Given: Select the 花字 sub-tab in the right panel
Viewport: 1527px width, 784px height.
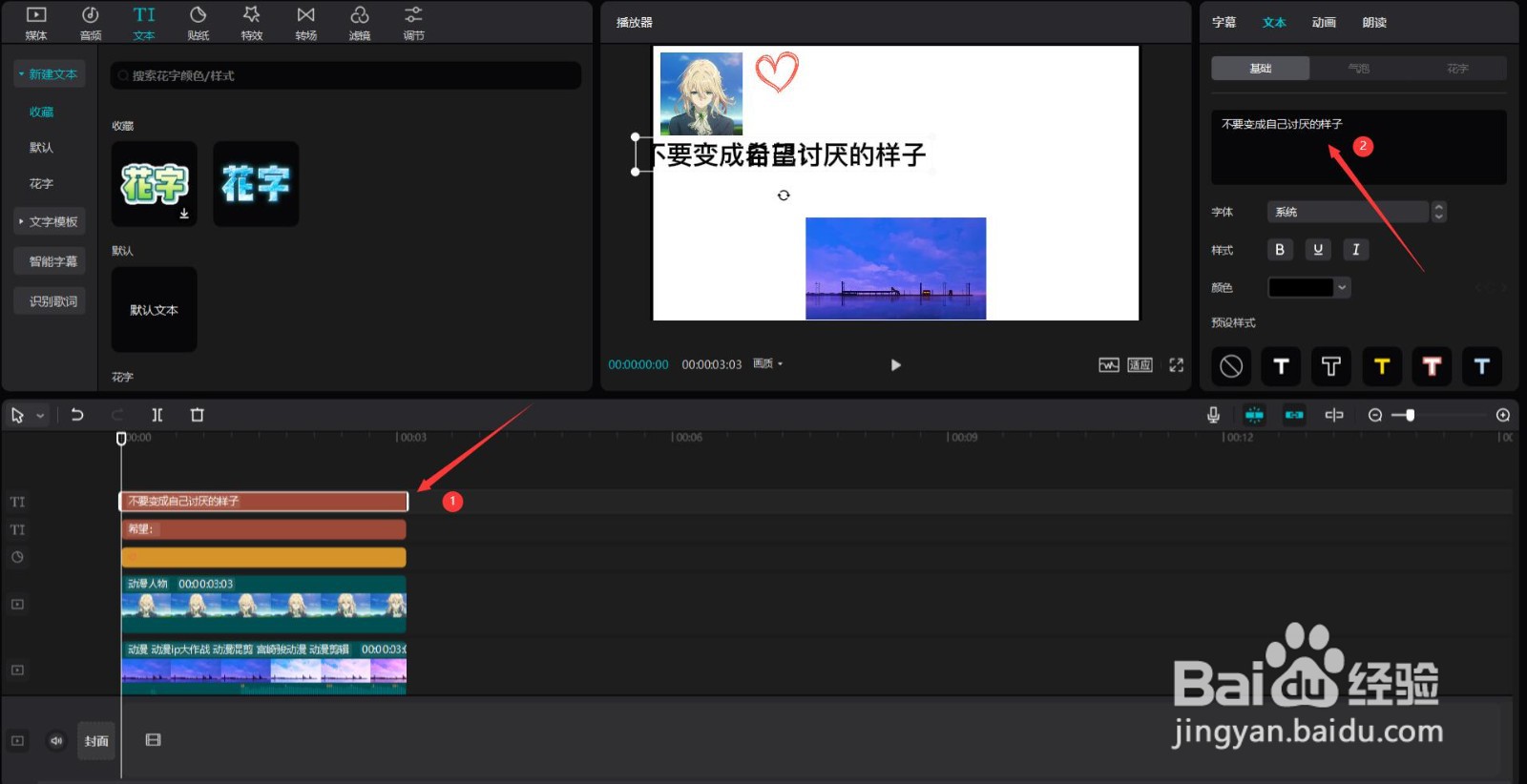Looking at the screenshot, I should pyautogui.click(x=1457, y=69).
